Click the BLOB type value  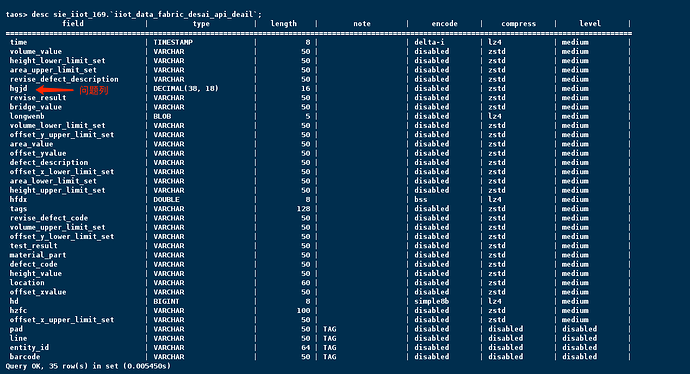[162, 116]
